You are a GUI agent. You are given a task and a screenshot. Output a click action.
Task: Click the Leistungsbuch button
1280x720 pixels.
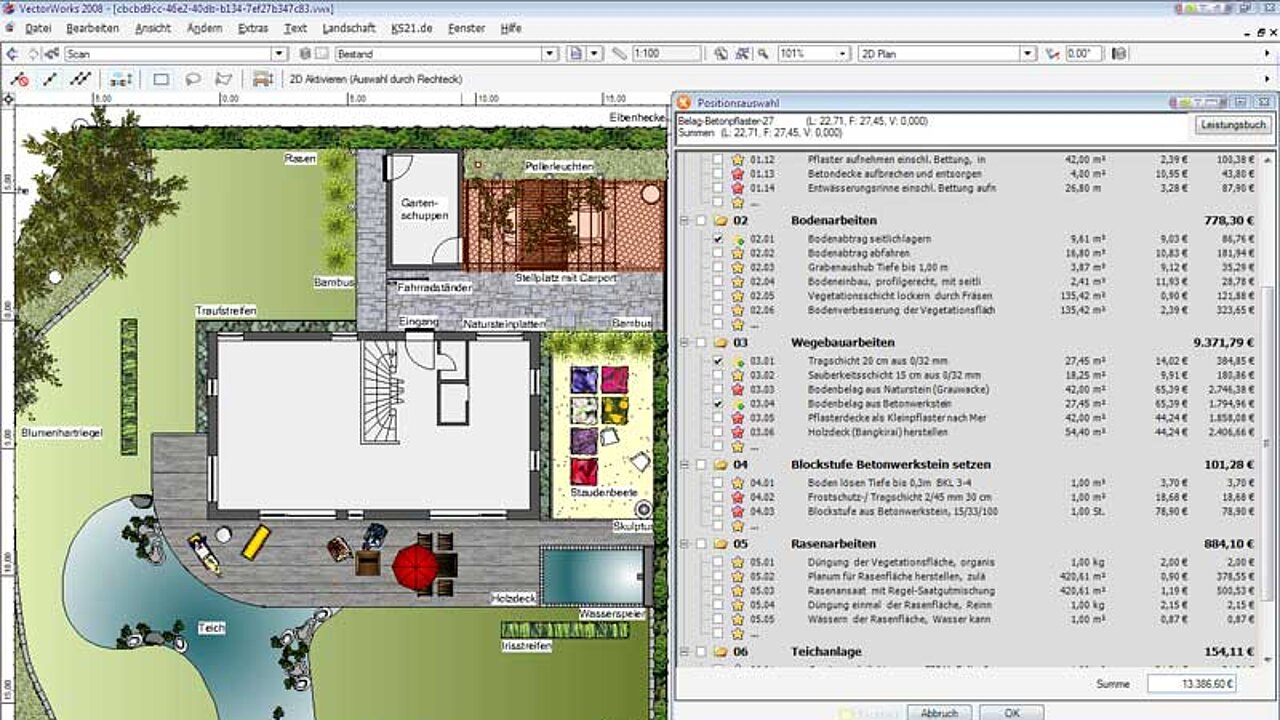1233,125
